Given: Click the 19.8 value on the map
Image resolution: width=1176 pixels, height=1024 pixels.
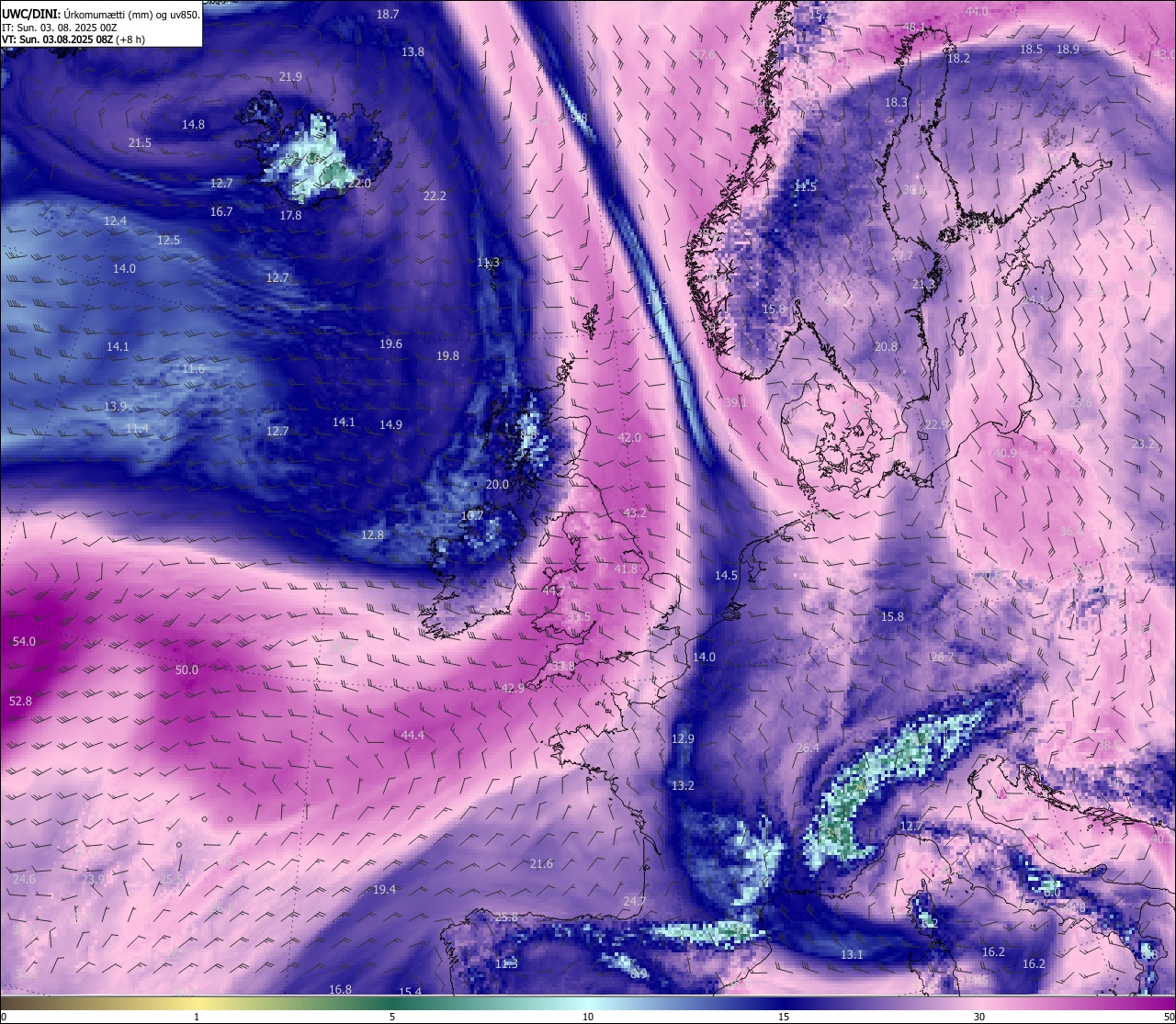Looking at the screenshot, I should [447, 355].
